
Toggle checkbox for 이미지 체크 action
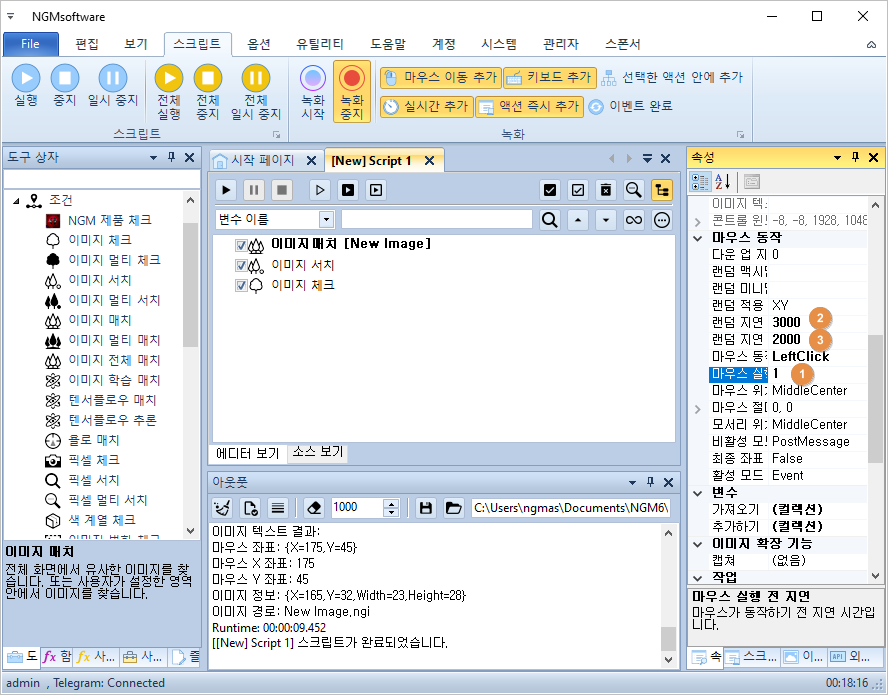pos(241,285)
